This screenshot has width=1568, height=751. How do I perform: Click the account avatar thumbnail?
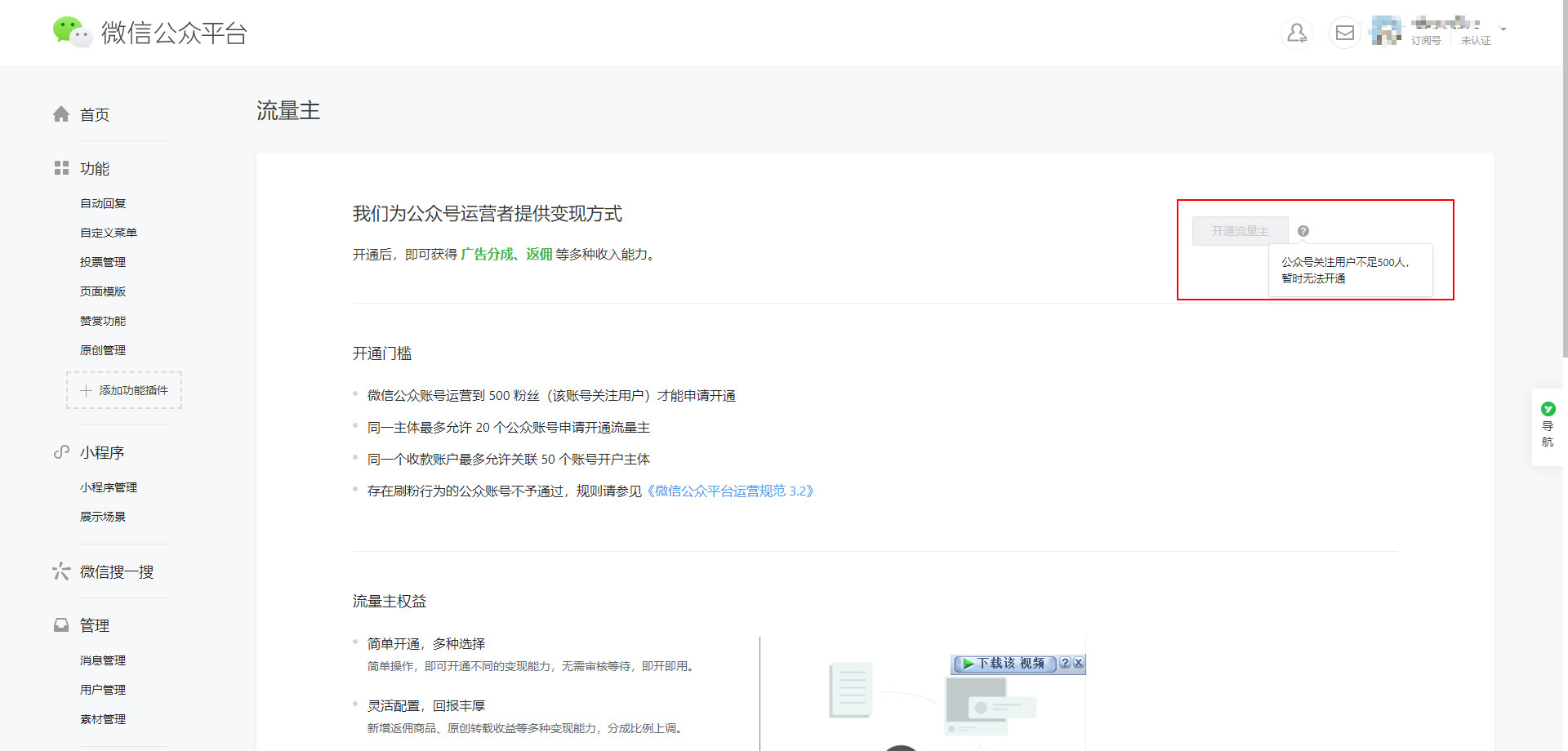[x=1387, y=31]
